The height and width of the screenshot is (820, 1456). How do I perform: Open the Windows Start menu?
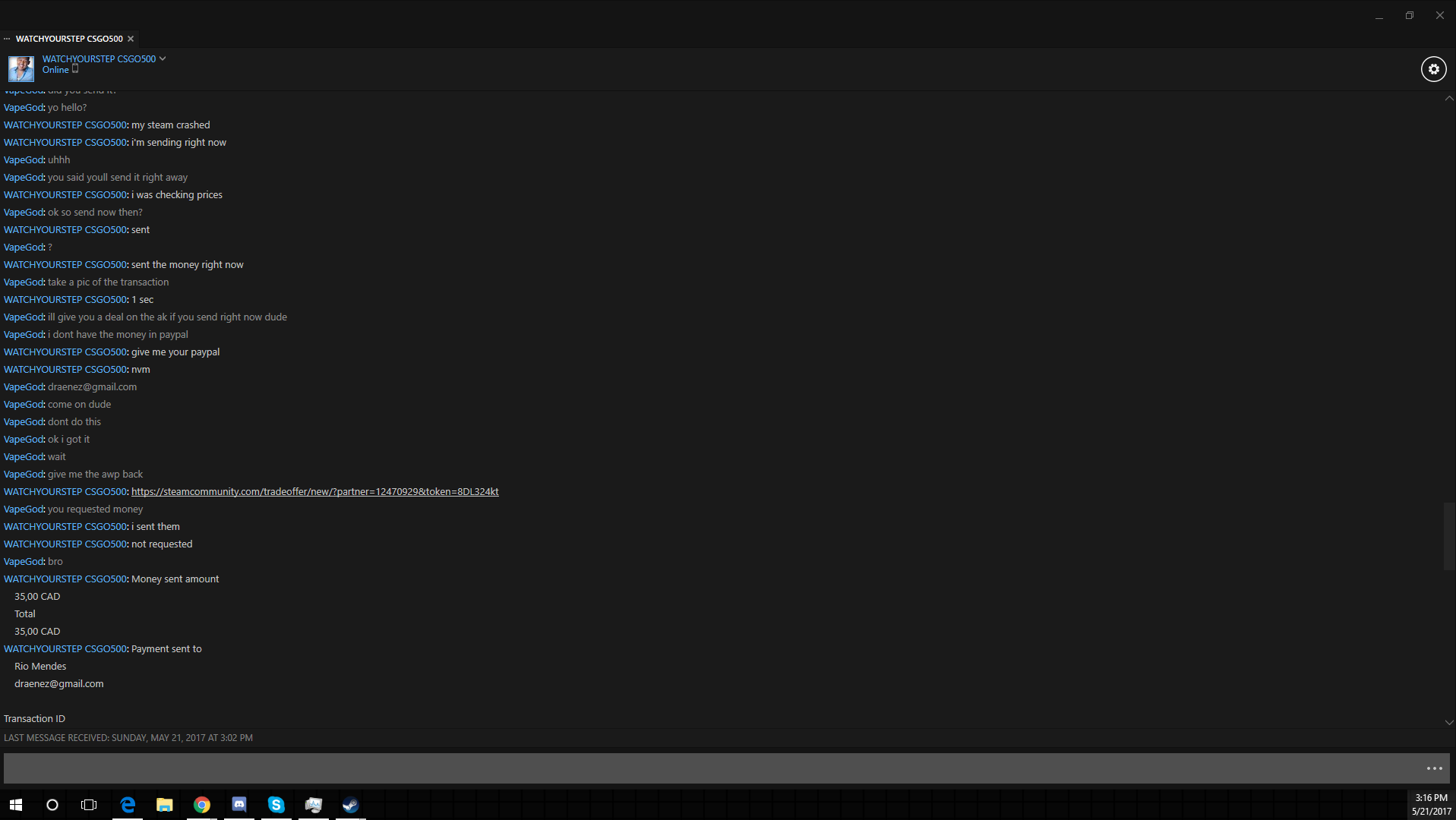pyautogui.click(x=16, y=805)
